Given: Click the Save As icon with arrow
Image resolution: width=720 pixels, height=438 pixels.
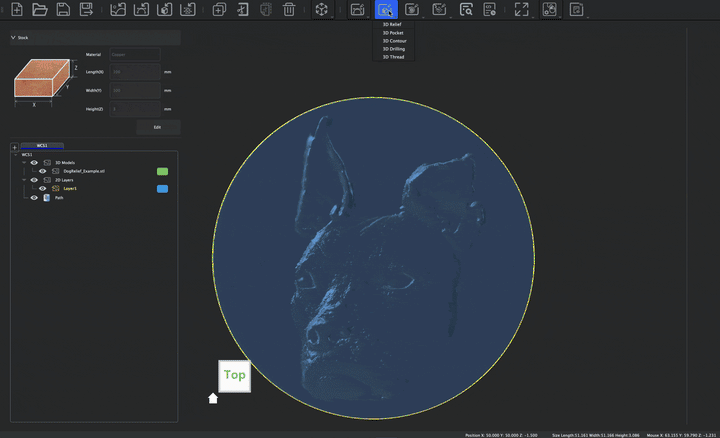Looking at the screenshot, I should point(86,9).
